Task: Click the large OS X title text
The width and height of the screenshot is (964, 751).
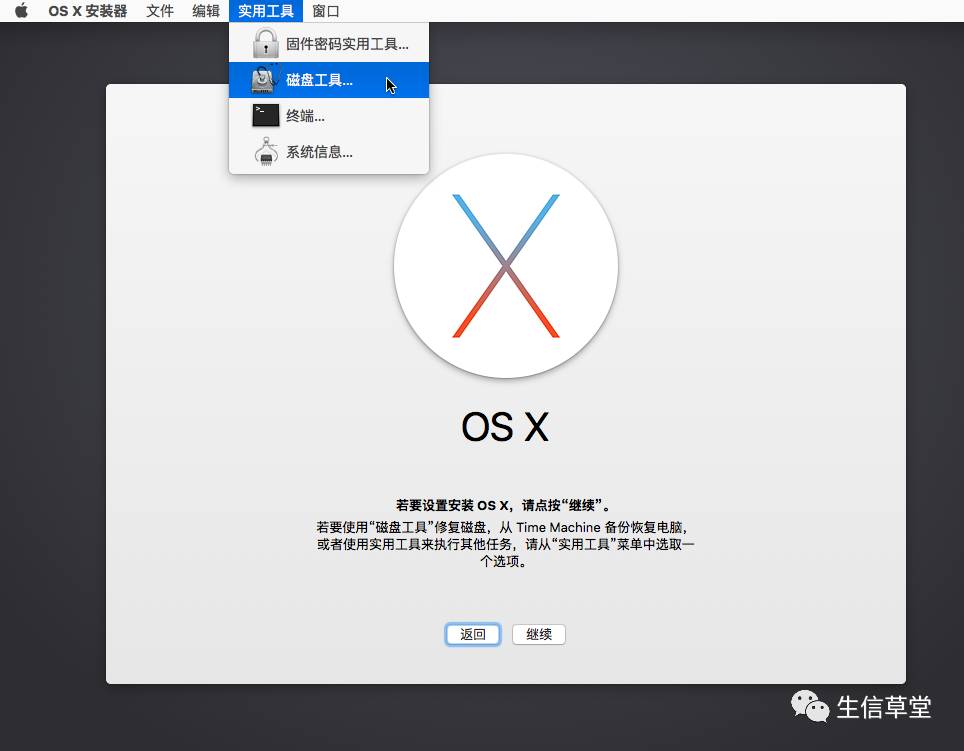Action: (x=505, y=427)
